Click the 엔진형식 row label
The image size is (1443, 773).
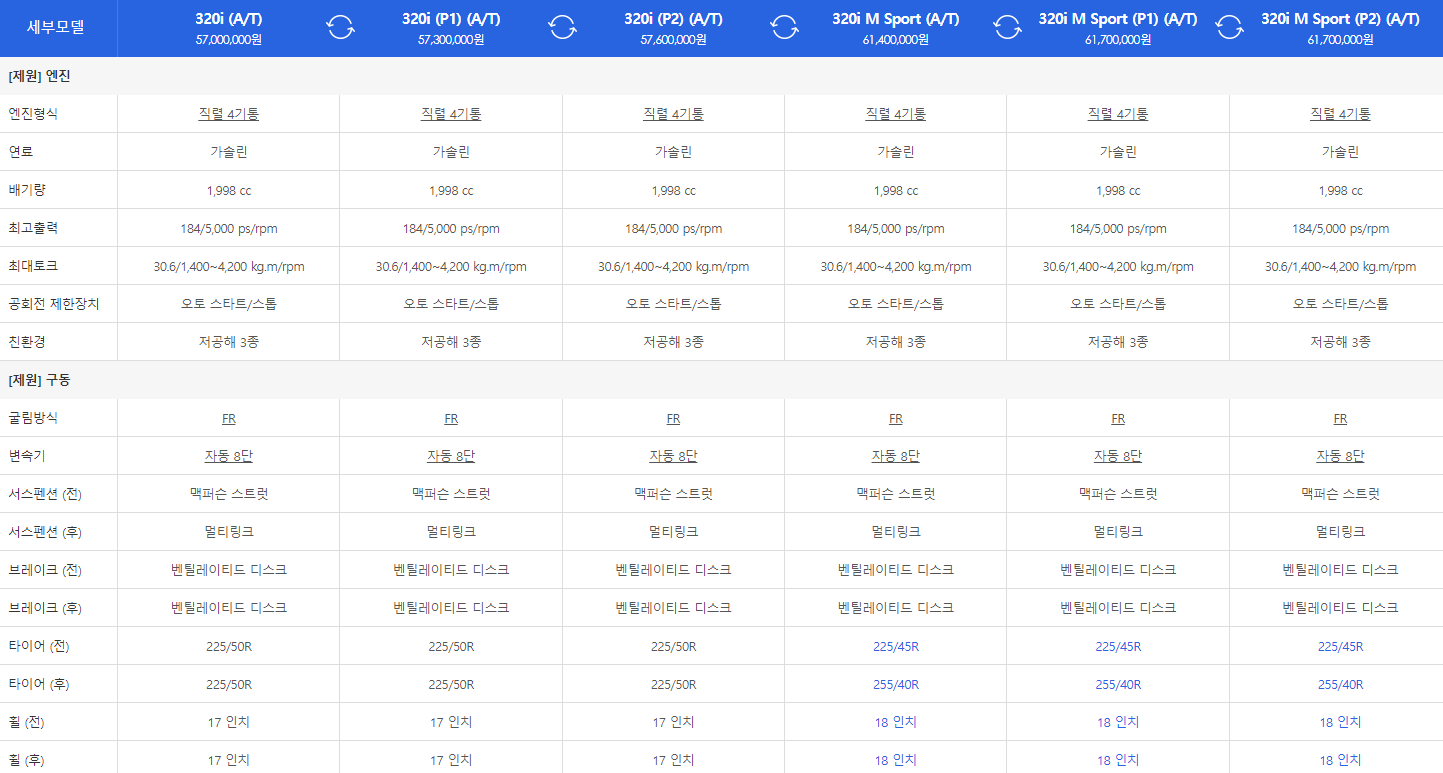tap(33, 114)
